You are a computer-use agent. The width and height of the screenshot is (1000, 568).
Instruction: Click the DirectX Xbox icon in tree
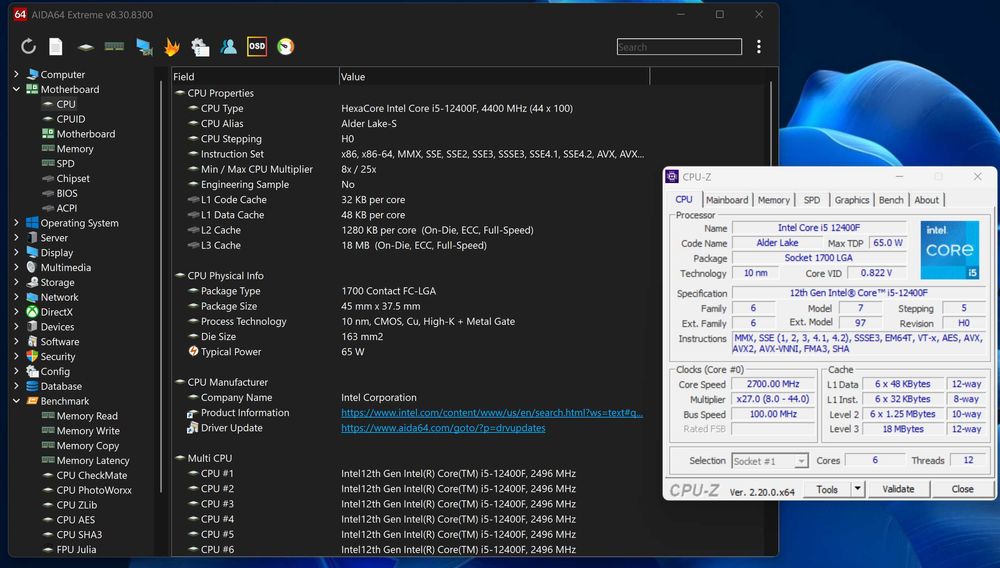point(32,312)
